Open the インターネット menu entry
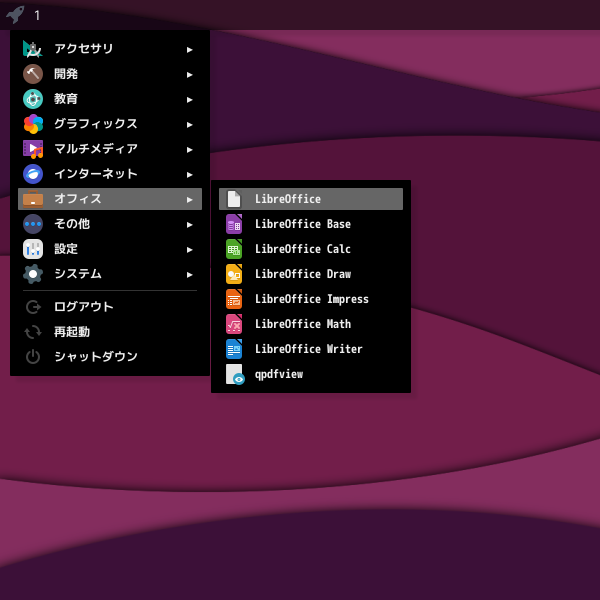Screen dimensions: 600x600 tap(110, 174)
